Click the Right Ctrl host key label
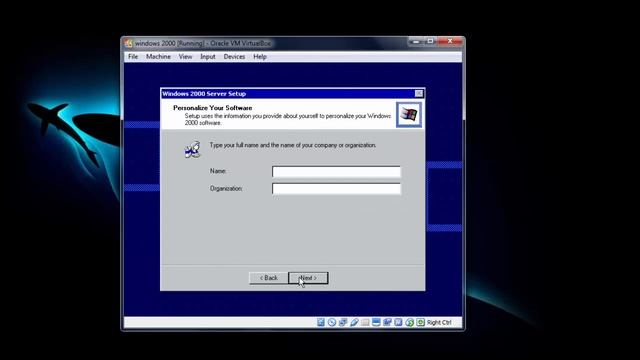 coord(439,322)
